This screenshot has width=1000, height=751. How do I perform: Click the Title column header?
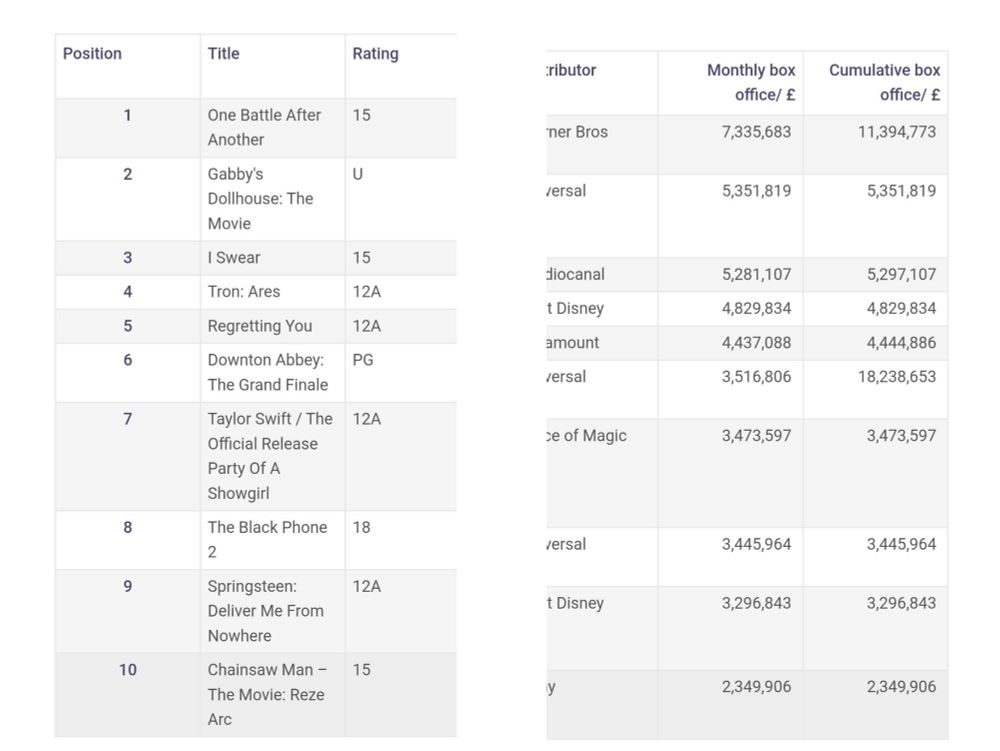[x=223, y=54]
